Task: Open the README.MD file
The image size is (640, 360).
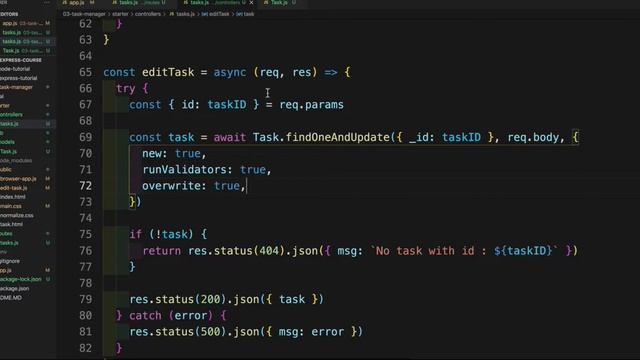Action: point(11,298)
